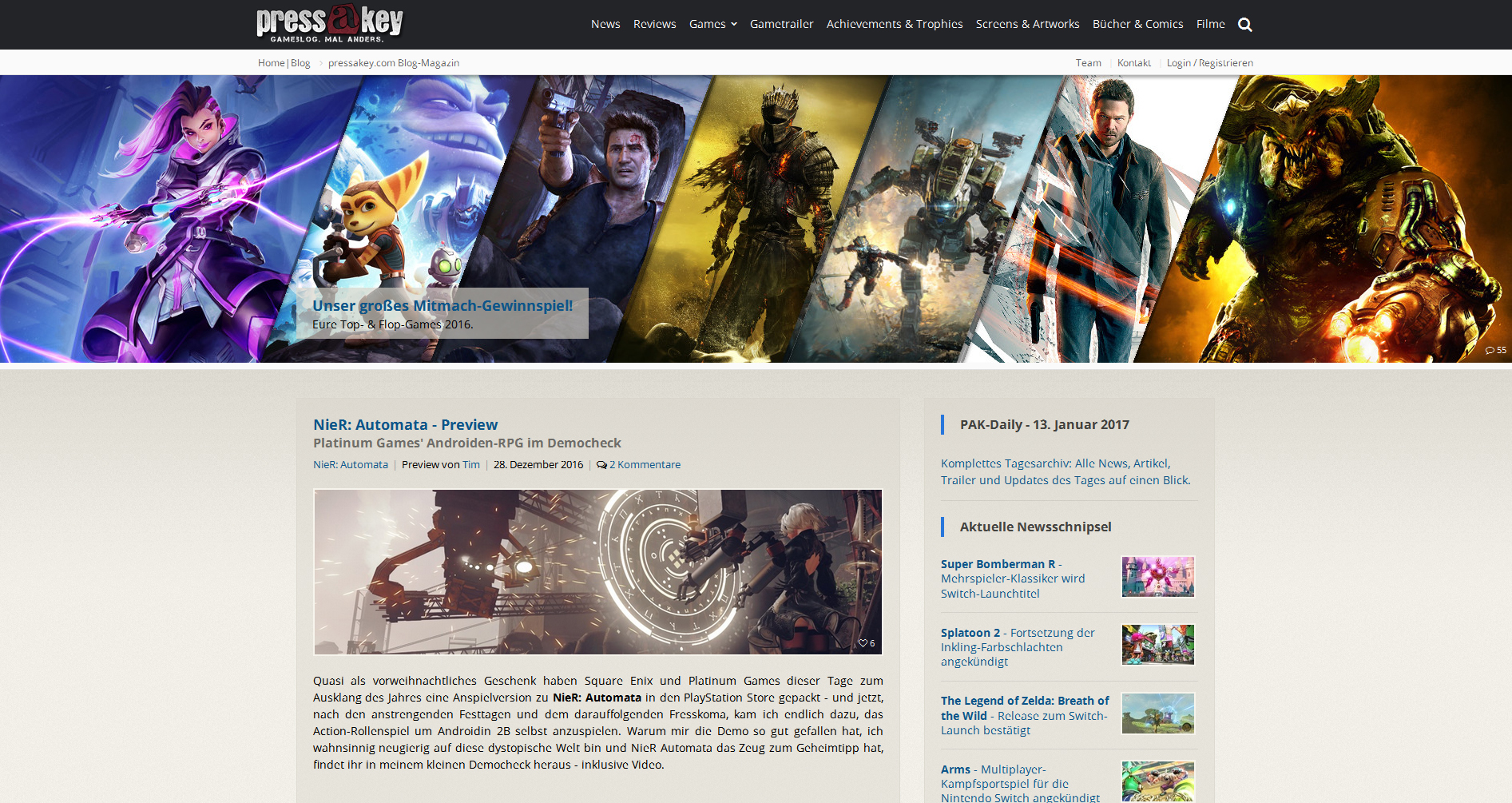Image resolution: width=1512 pixels, height=803 pixels.
Task: Go to Gametrailer section
Action: [x=781, y=25]
